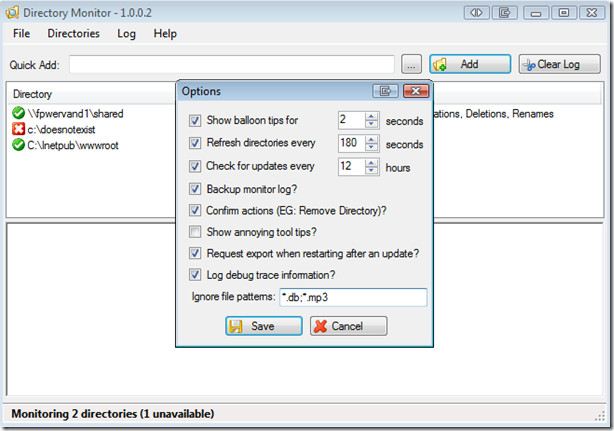Open the Log menu
This screenshot has width=614, height=431.
(x=126, y=34)
